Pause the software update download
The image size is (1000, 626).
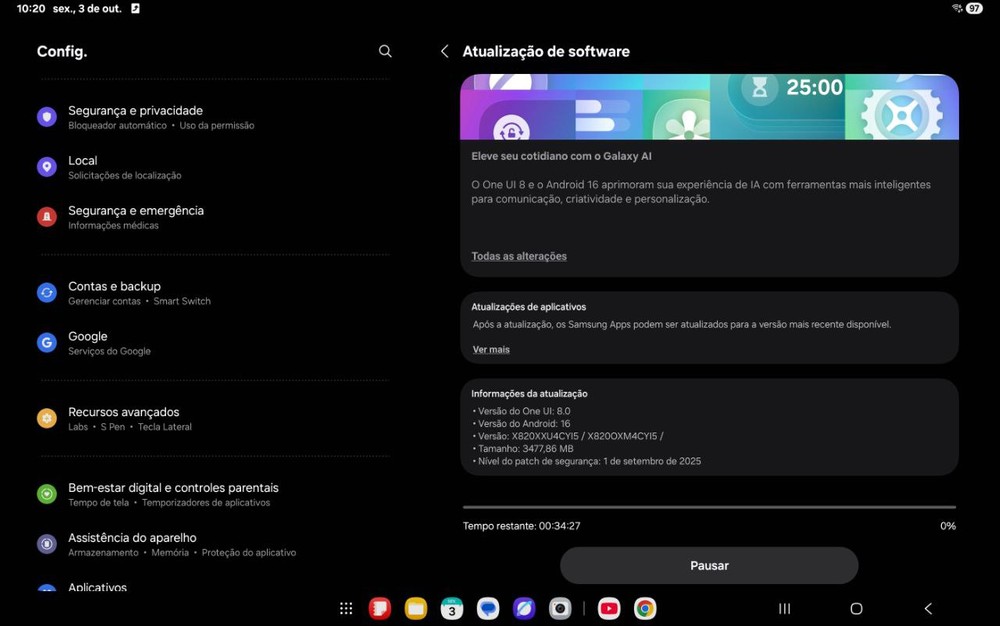(x=709, y=565)
